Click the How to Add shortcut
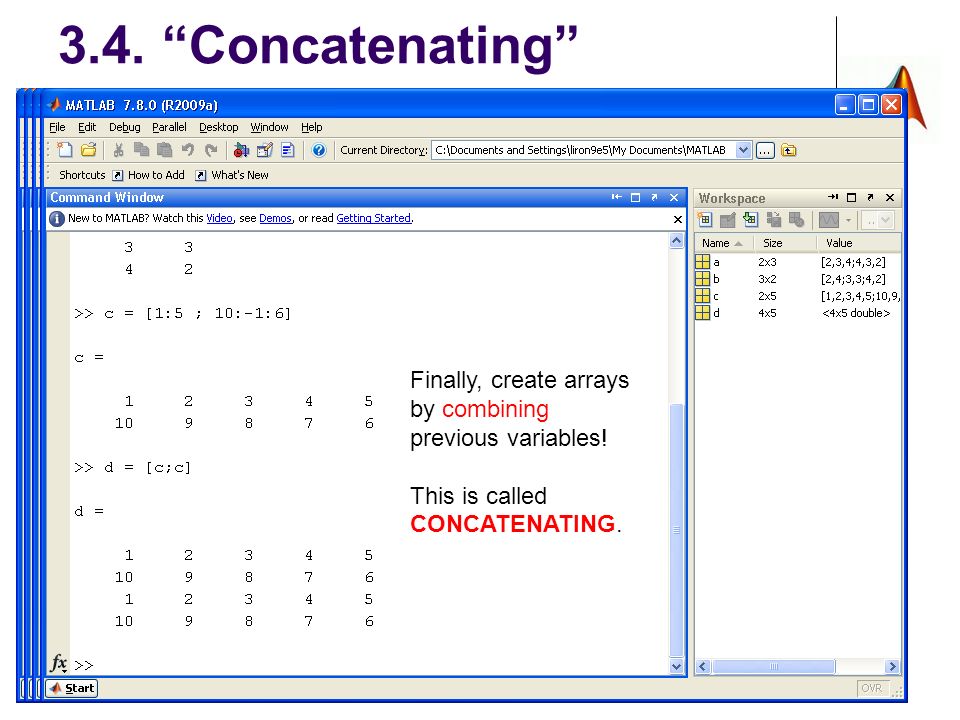Image resolution: width=960 pixels, height=720 pixels. [149, 175]
